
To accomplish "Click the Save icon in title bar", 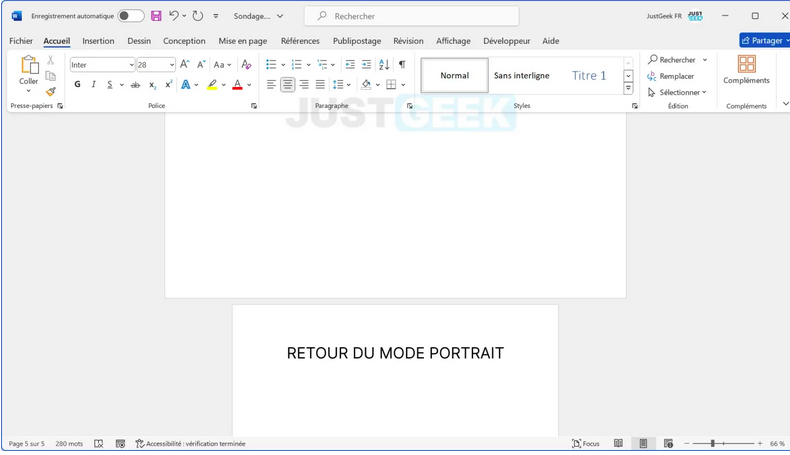I will click(x=156, y=16).
